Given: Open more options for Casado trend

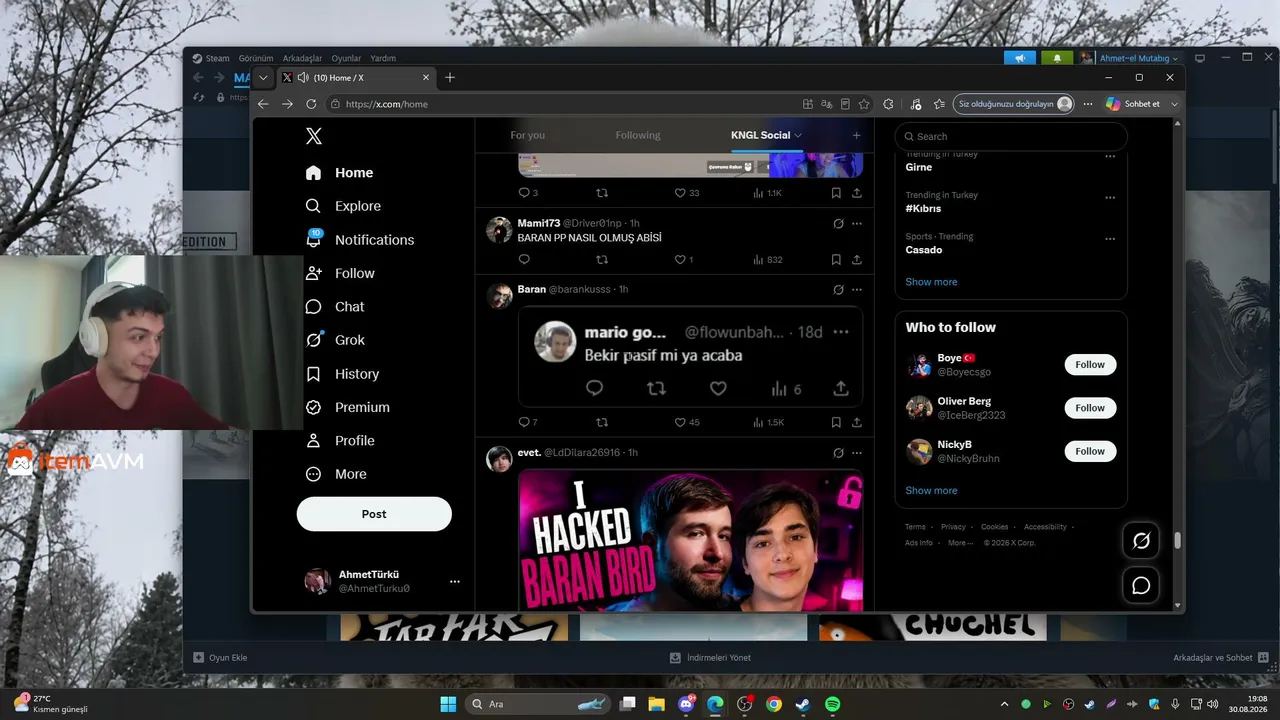Looking at the screenshot, I should (1110, 239).
